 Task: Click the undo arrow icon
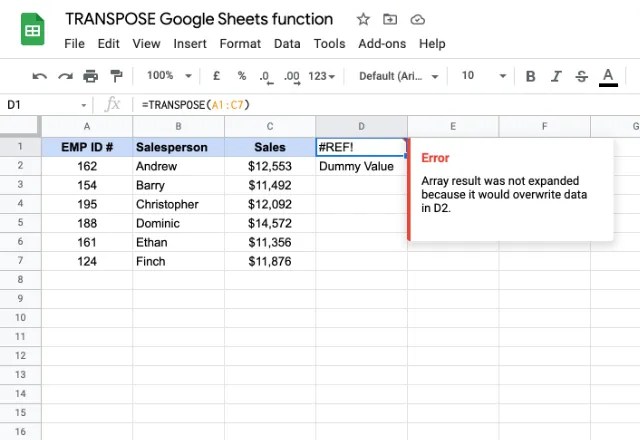pos(40,76)
